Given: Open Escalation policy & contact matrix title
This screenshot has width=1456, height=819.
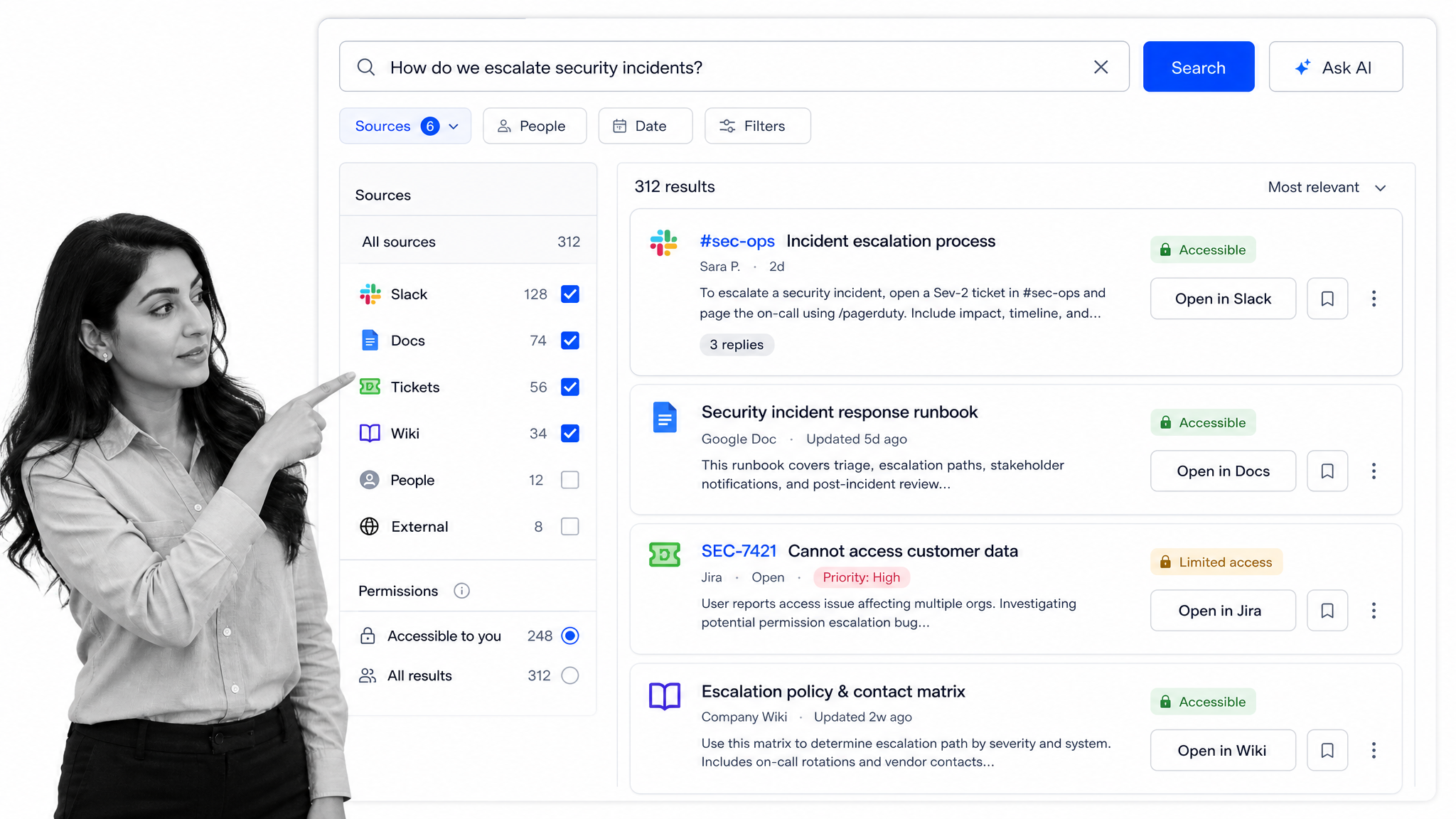Looking at the screenshot, I should pyautogui.click(x=833, y=691).
